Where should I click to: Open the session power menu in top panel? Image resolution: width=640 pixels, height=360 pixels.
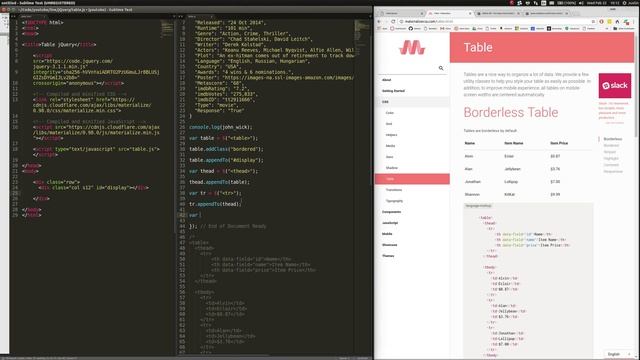(x=624, y=3)
